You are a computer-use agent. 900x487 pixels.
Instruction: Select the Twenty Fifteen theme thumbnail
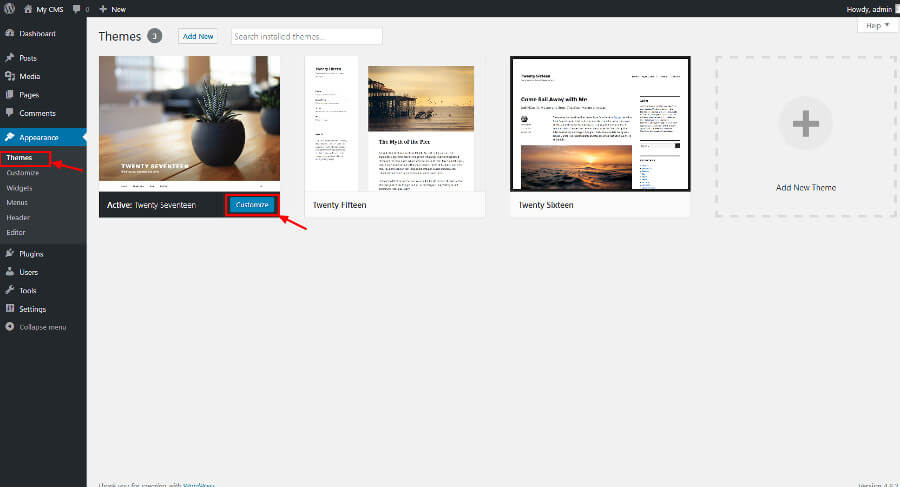tap(394, 123)
